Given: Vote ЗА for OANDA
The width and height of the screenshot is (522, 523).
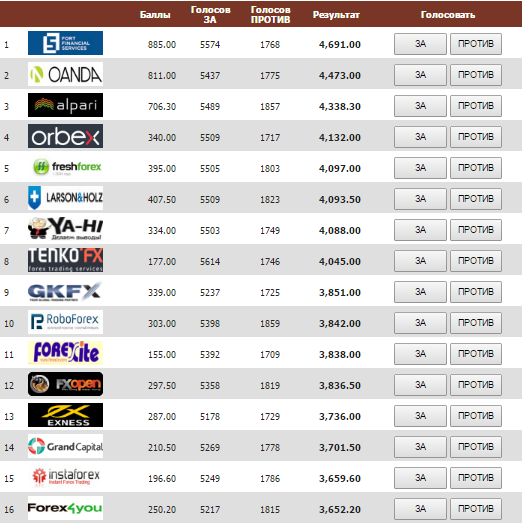Looking at the screenshot, I should (x=420, y=75).
